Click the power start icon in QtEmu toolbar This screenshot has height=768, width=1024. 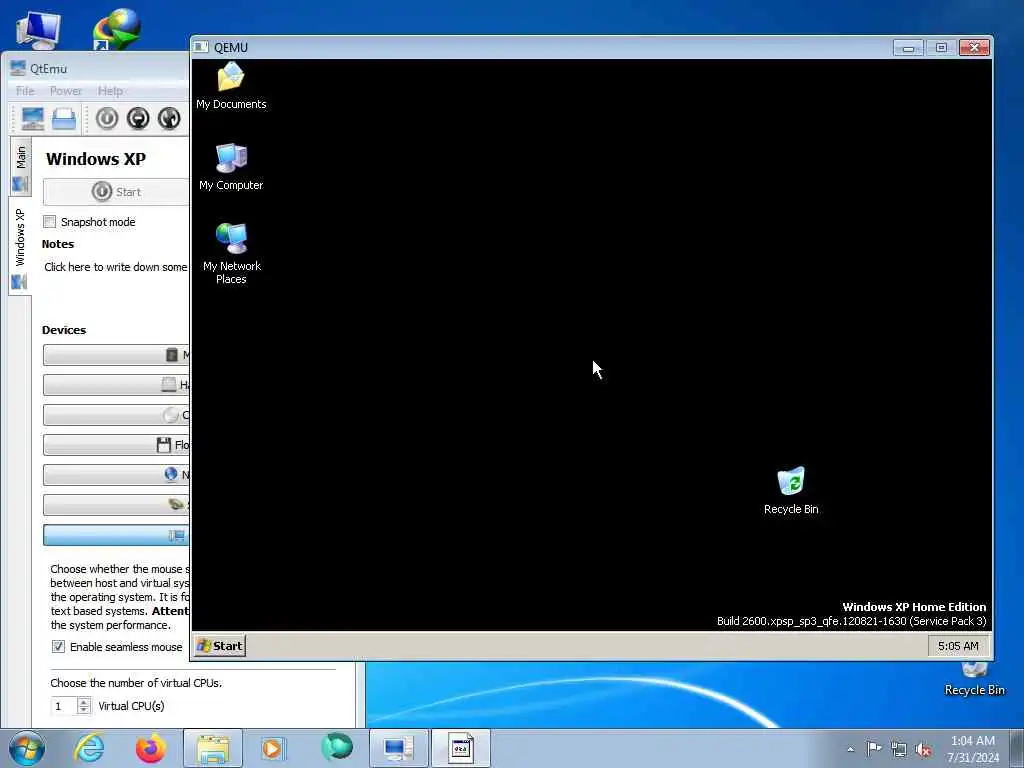(x=107, y=118)
